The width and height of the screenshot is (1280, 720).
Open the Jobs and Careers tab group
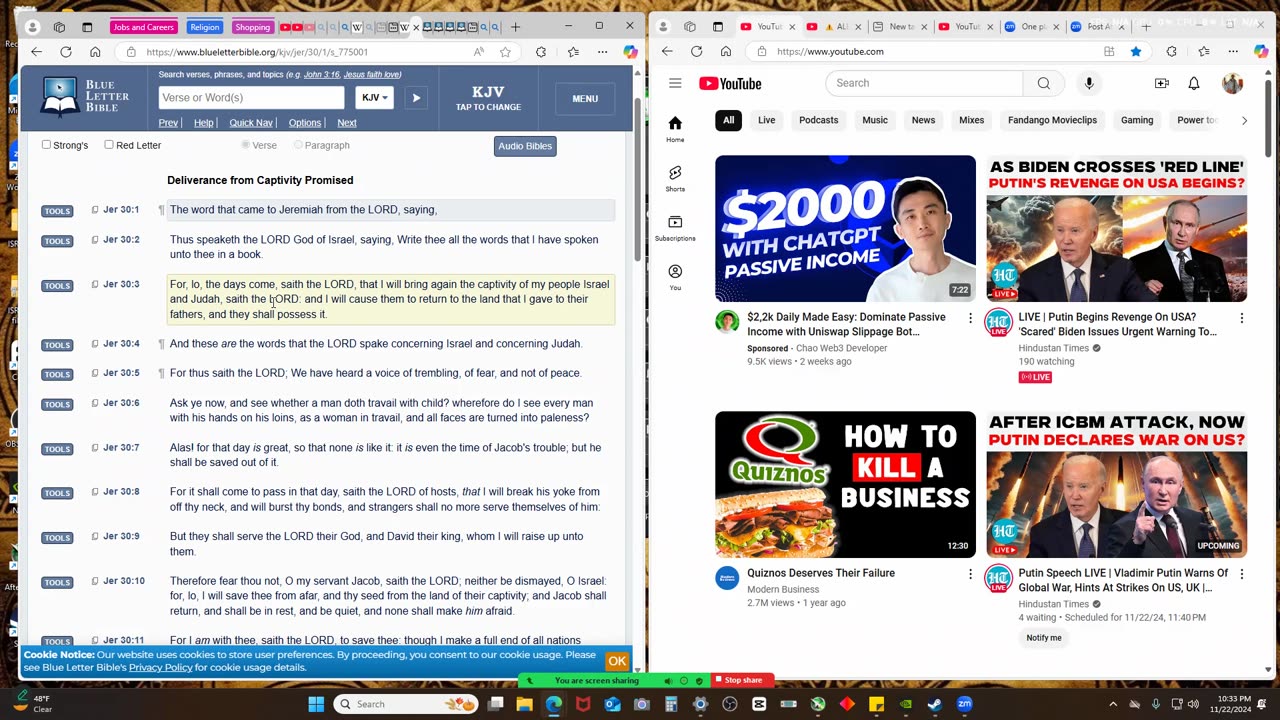144,27
